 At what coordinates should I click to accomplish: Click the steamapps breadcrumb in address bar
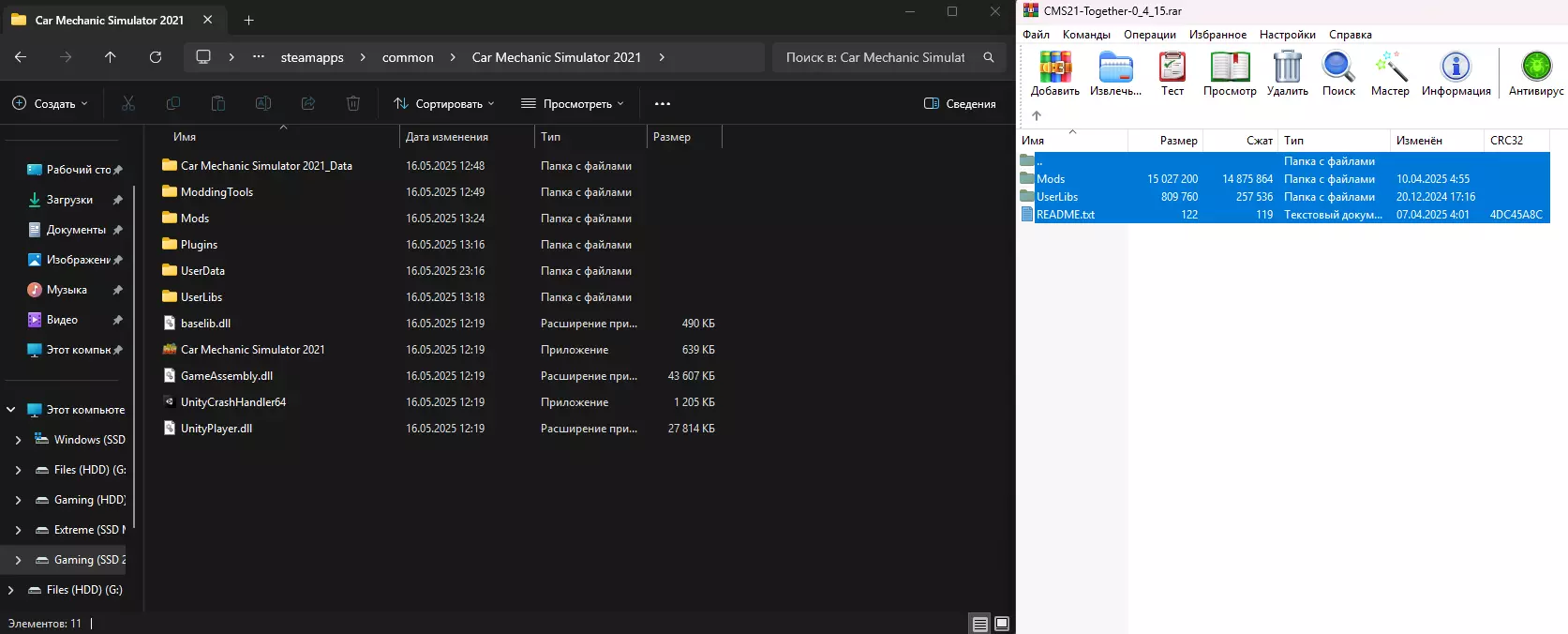click(x=312, y=57)
